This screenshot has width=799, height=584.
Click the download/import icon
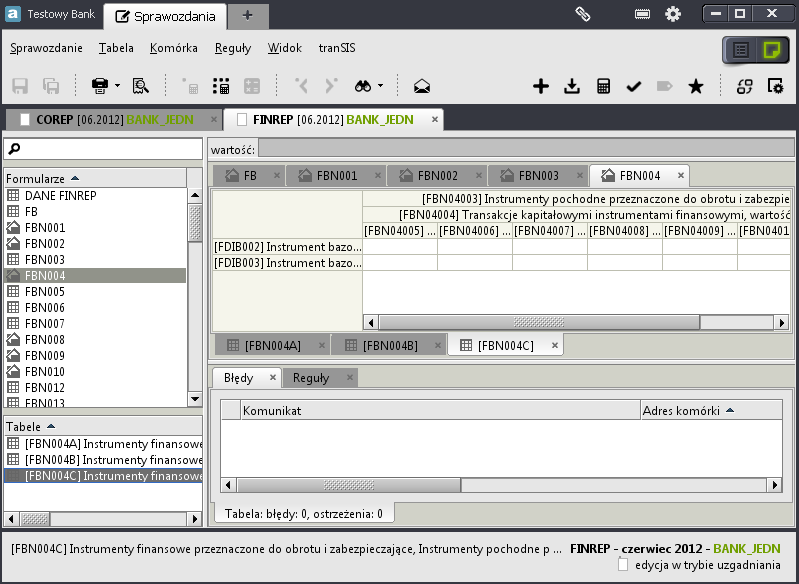[x=572, y=86]
